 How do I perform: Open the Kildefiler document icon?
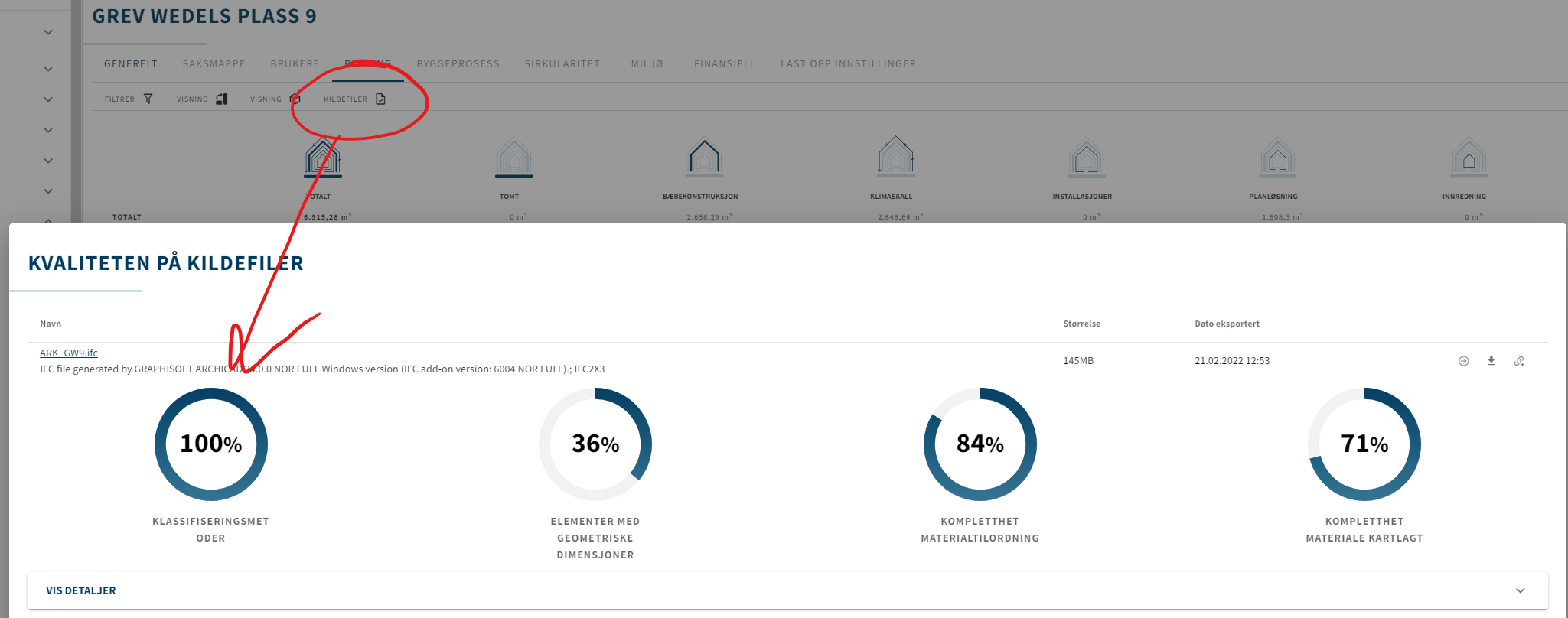coord(380,99)
